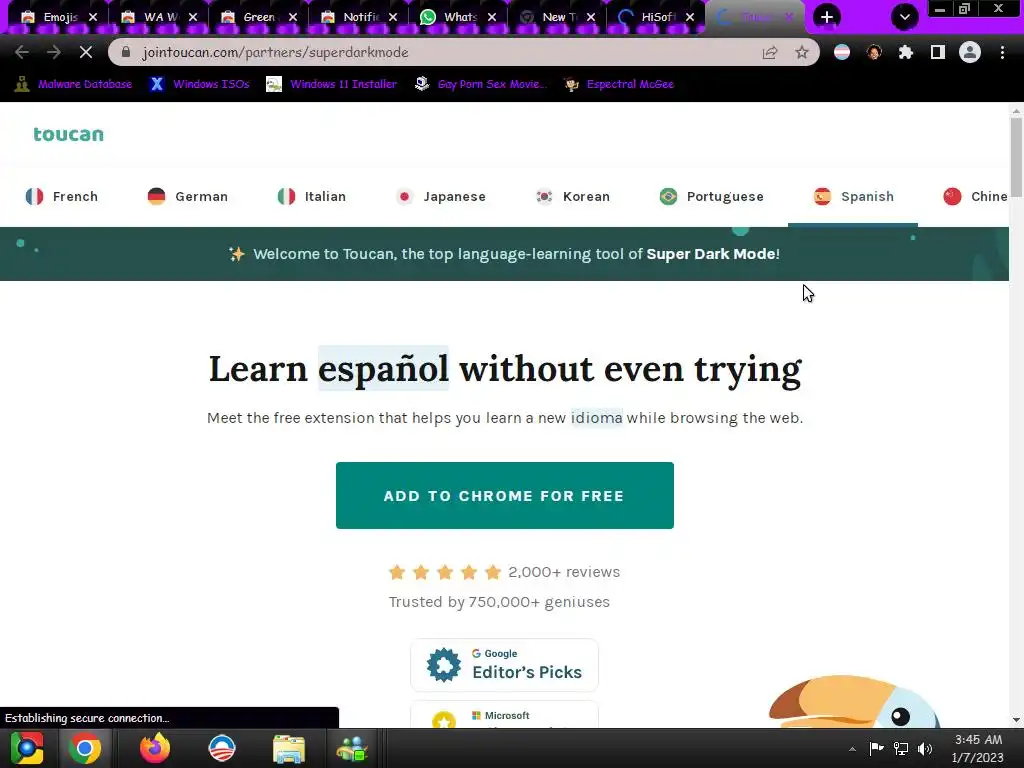Click the Super Dark Mode banner text

[711, 254]
